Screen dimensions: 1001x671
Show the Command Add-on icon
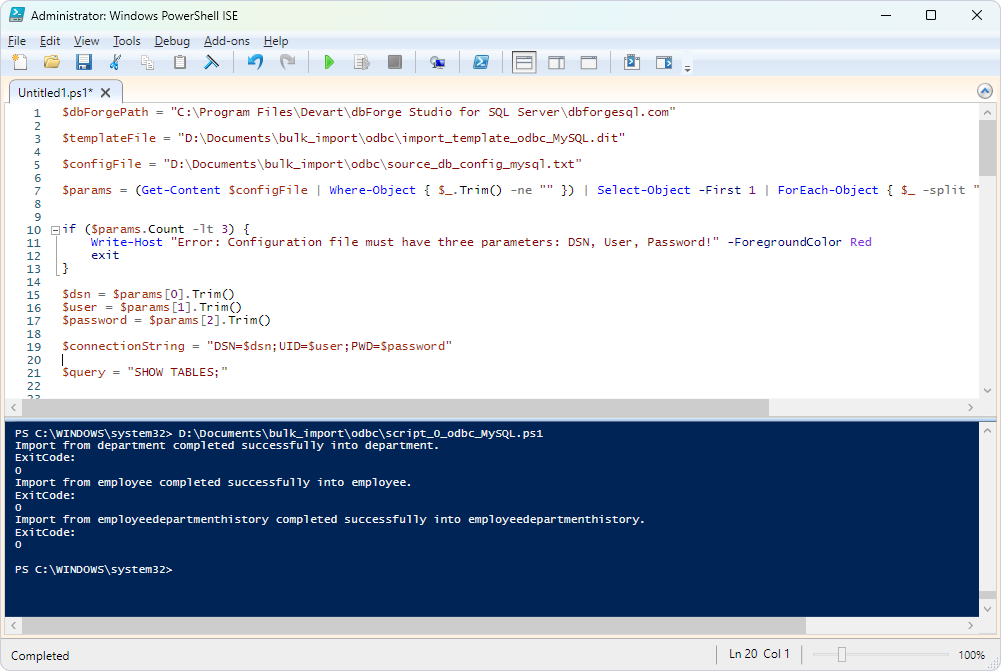[664, 62]
